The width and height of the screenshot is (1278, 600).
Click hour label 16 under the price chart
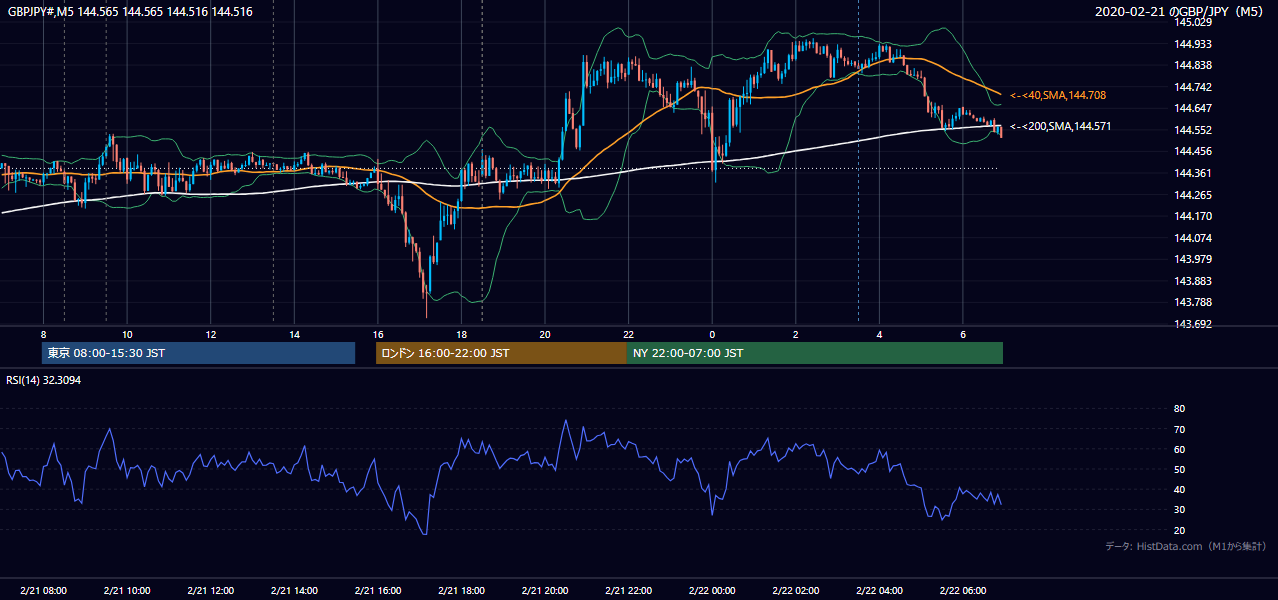click(378, 334)
